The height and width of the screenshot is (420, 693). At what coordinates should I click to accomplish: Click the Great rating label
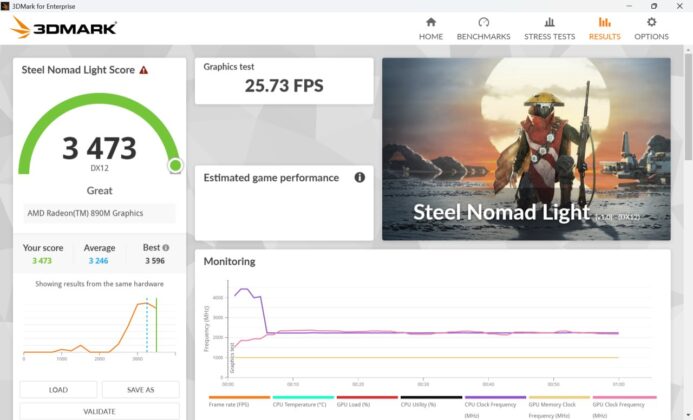click(99, 191)
